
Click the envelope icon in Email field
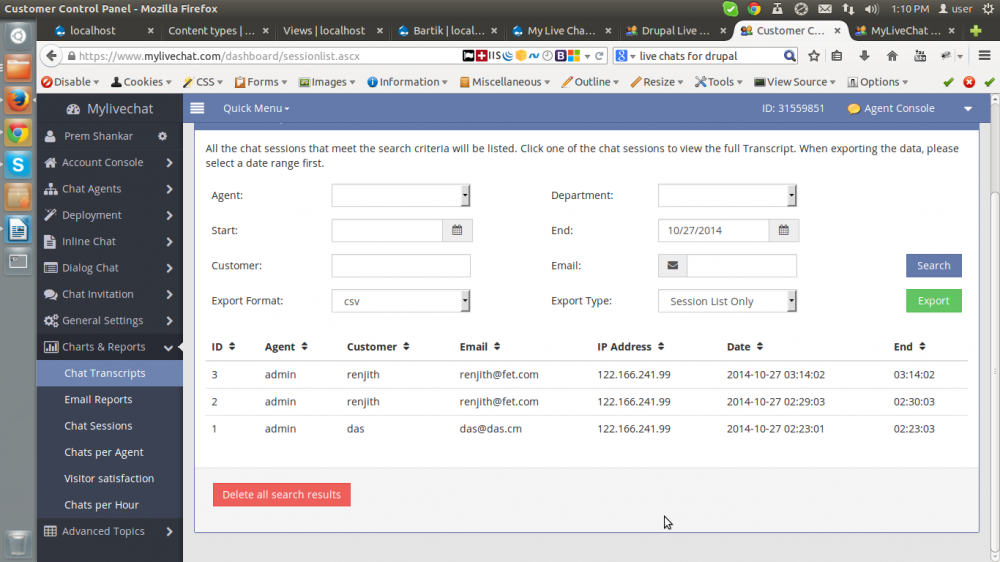pos(672,266)
